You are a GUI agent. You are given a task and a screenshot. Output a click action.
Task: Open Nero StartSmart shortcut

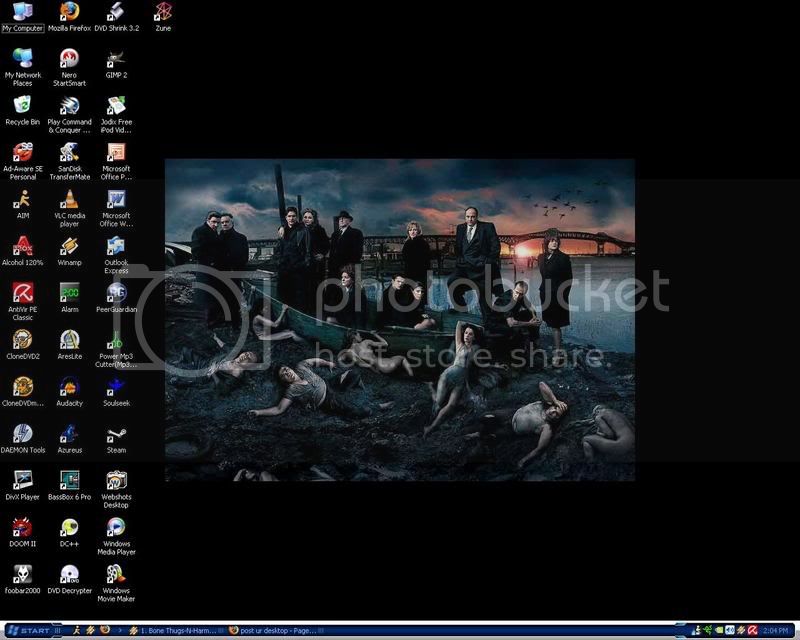pos(69,67)
